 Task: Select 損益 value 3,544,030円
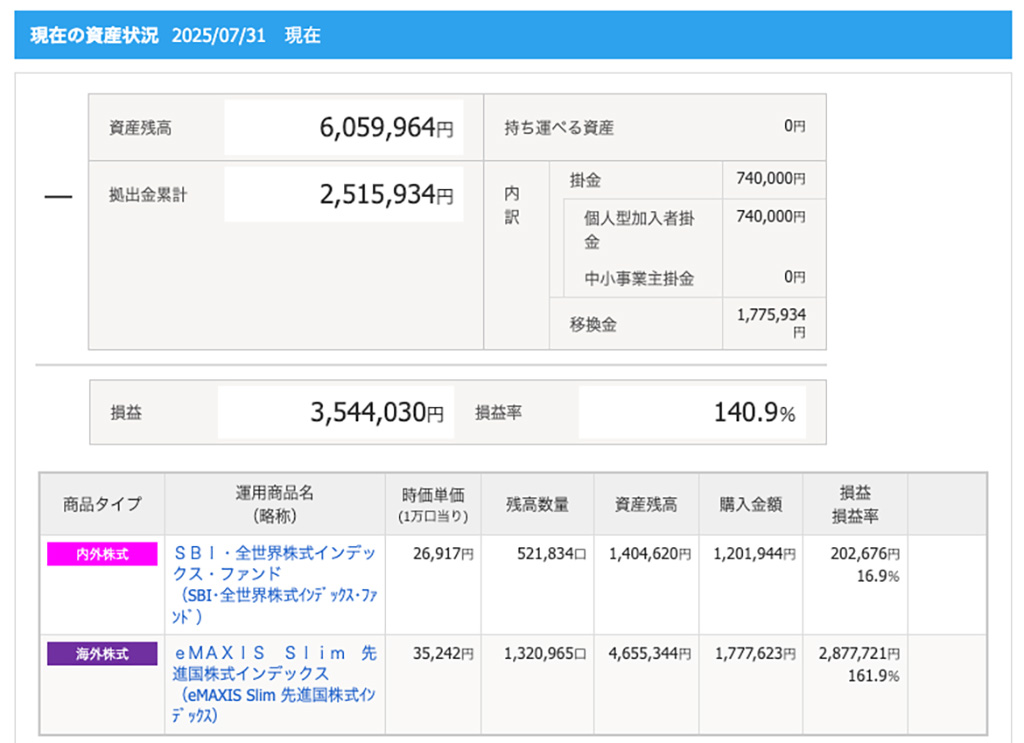[377, 412]
